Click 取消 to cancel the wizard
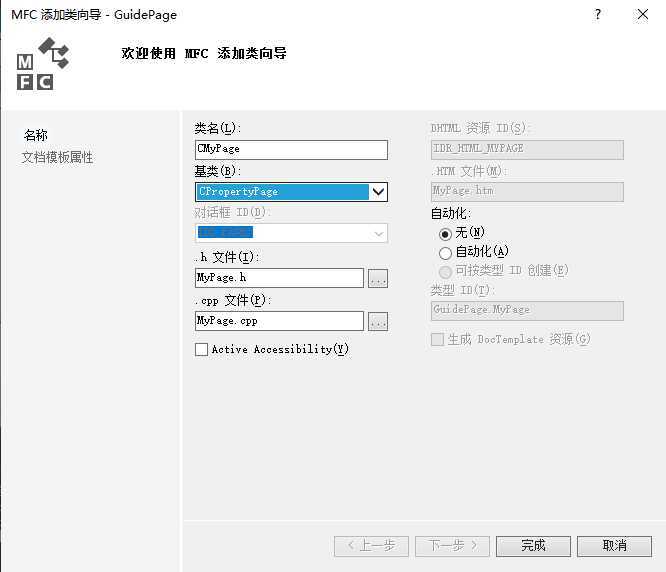 pyautogui.click(x=614, y=546)
